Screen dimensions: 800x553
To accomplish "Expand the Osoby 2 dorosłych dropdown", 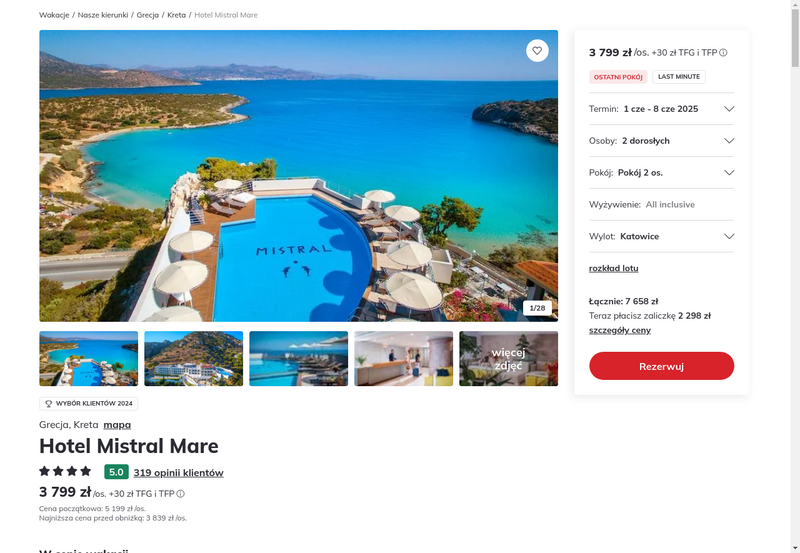I will click(661, 141).
